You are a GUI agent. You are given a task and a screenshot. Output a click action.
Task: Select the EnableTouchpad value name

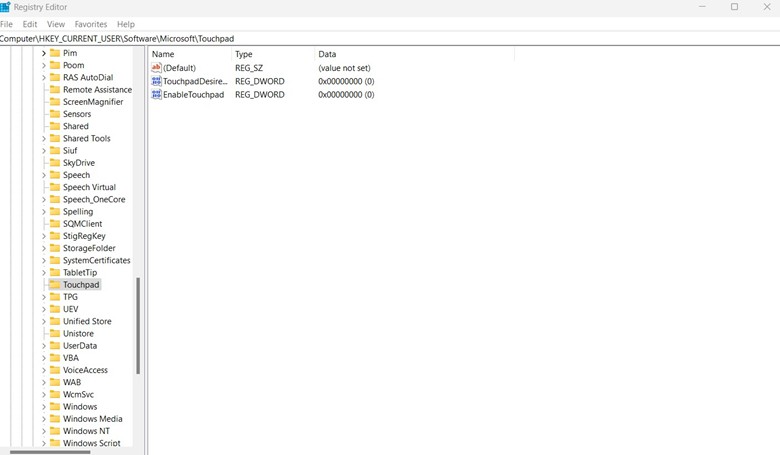[194, 94]
